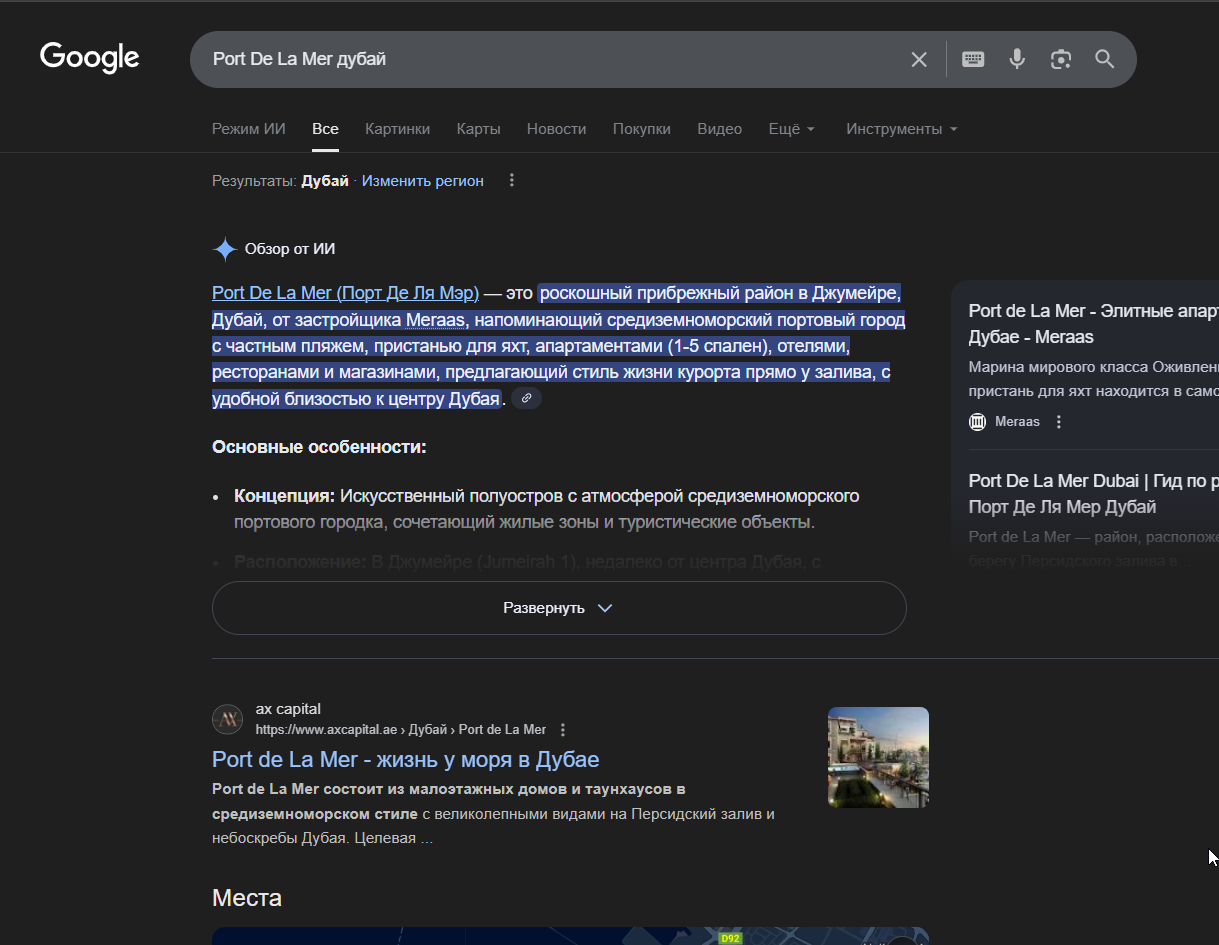Viewport: 1219px width, 945px height.
Task: Switch to Режим ИИ tab
Action: pyautogui.click(x=249, y=129)
